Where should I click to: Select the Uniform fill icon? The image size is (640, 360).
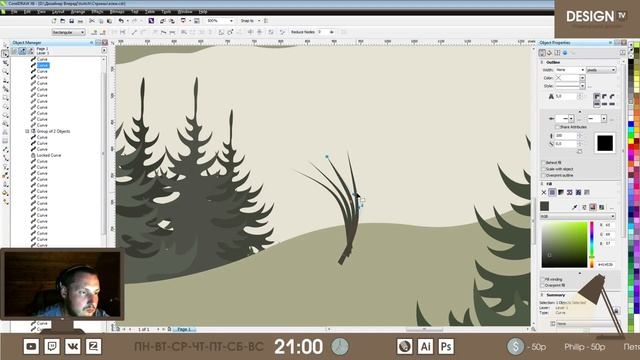(x=552, y=192)
